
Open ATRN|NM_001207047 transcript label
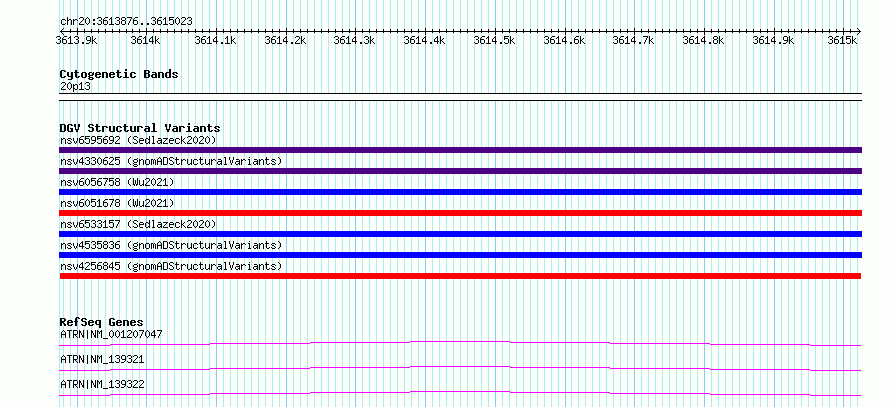pos(111,334)
